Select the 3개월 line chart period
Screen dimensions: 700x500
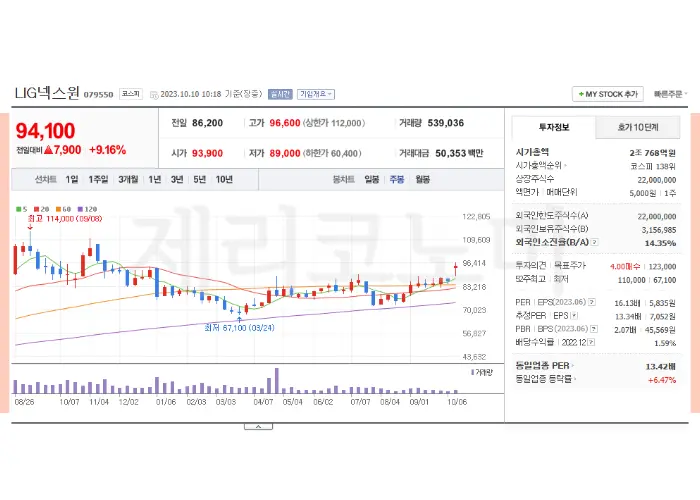(x=128, y=179)
